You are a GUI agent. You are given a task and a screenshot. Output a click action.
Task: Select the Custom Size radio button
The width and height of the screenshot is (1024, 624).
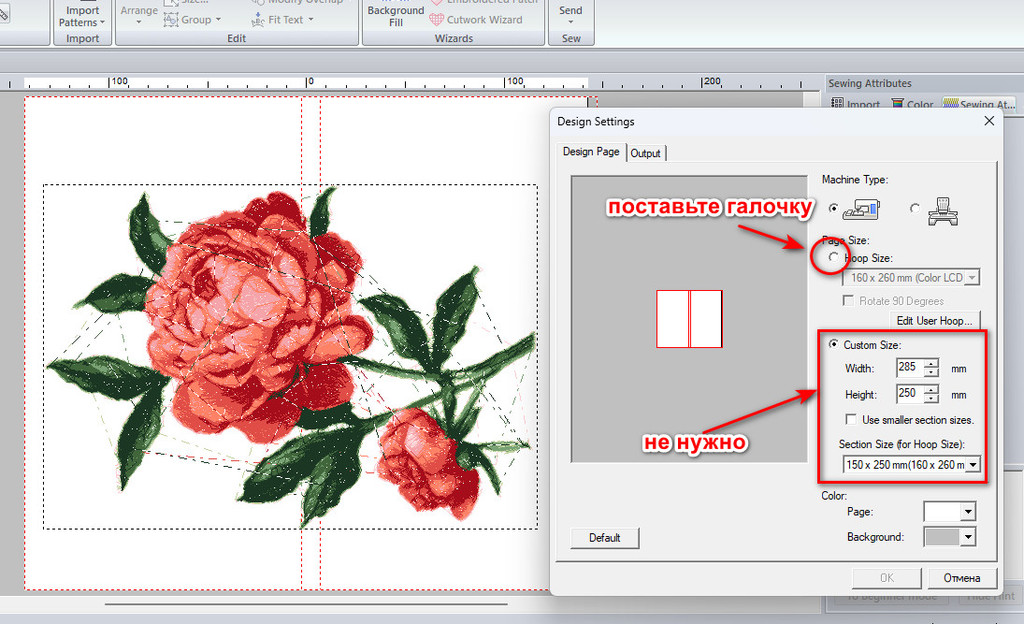pyautogui.click(x=833, y=344)
